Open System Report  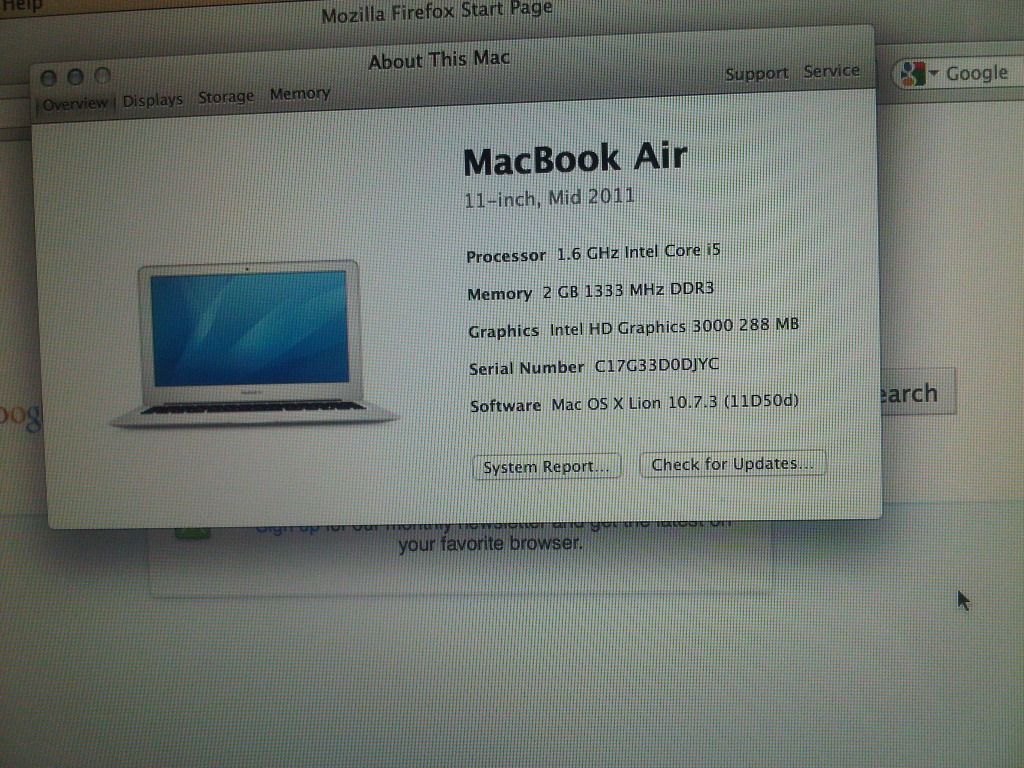coord(546,467)
